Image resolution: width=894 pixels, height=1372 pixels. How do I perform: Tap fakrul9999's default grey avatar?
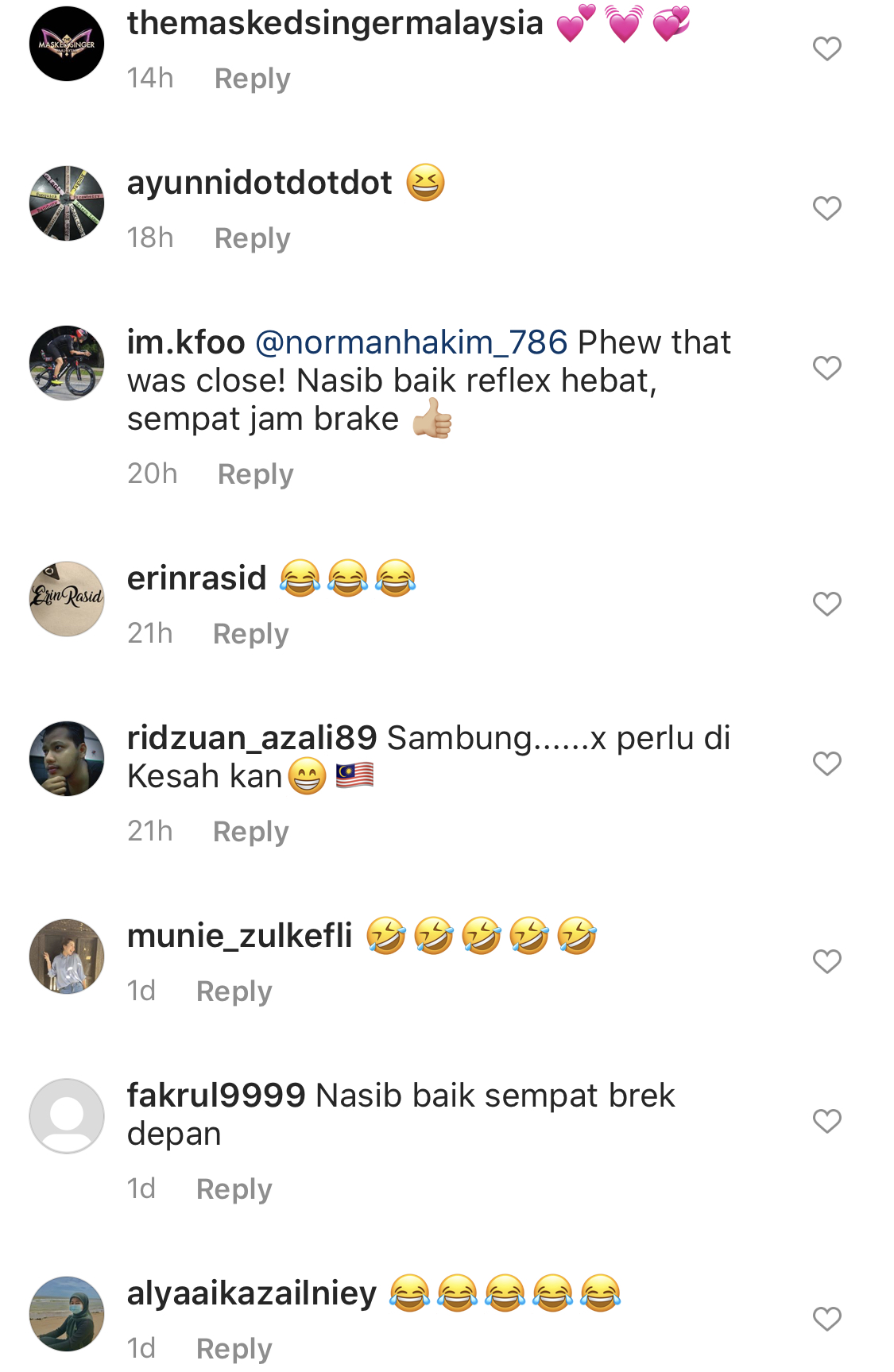(x=67, y=1115)
